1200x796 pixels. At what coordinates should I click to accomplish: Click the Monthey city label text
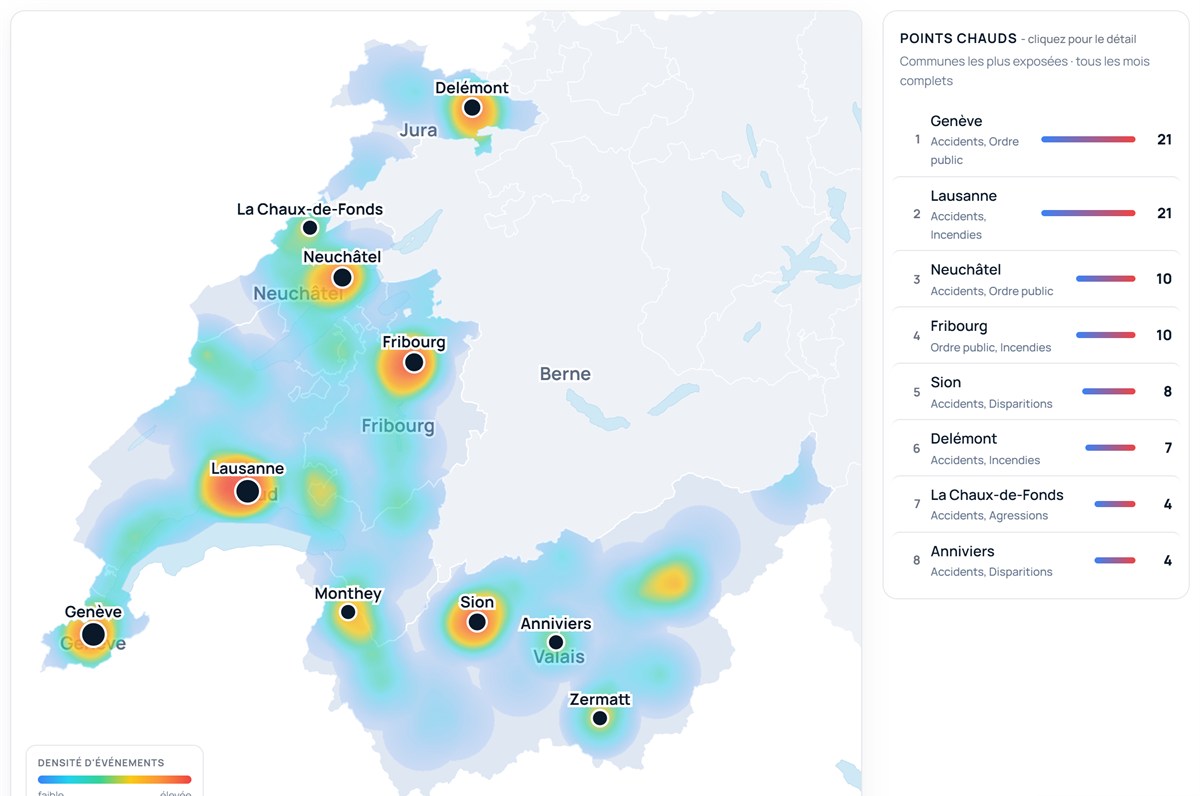pyautogui.click(x=348, y=593)
